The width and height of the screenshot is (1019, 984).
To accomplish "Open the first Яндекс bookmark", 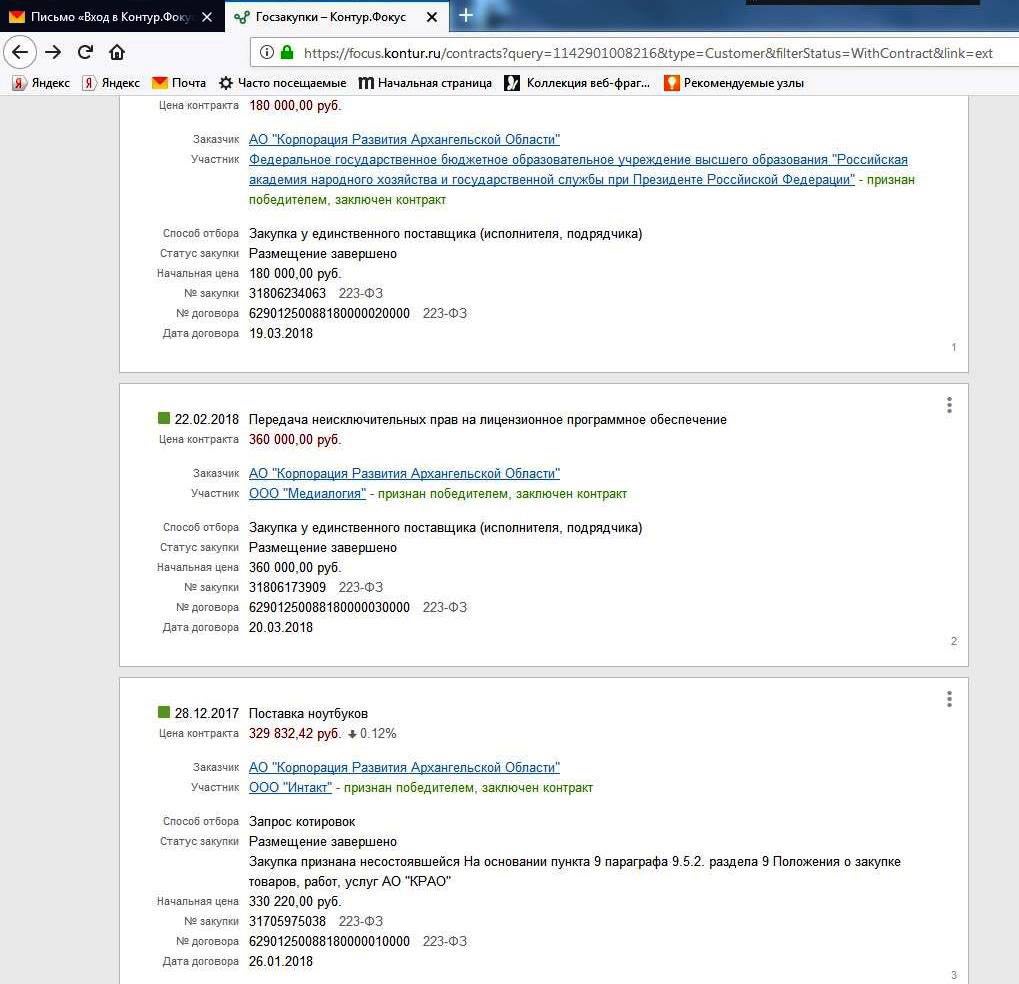I will pos(41,83).
